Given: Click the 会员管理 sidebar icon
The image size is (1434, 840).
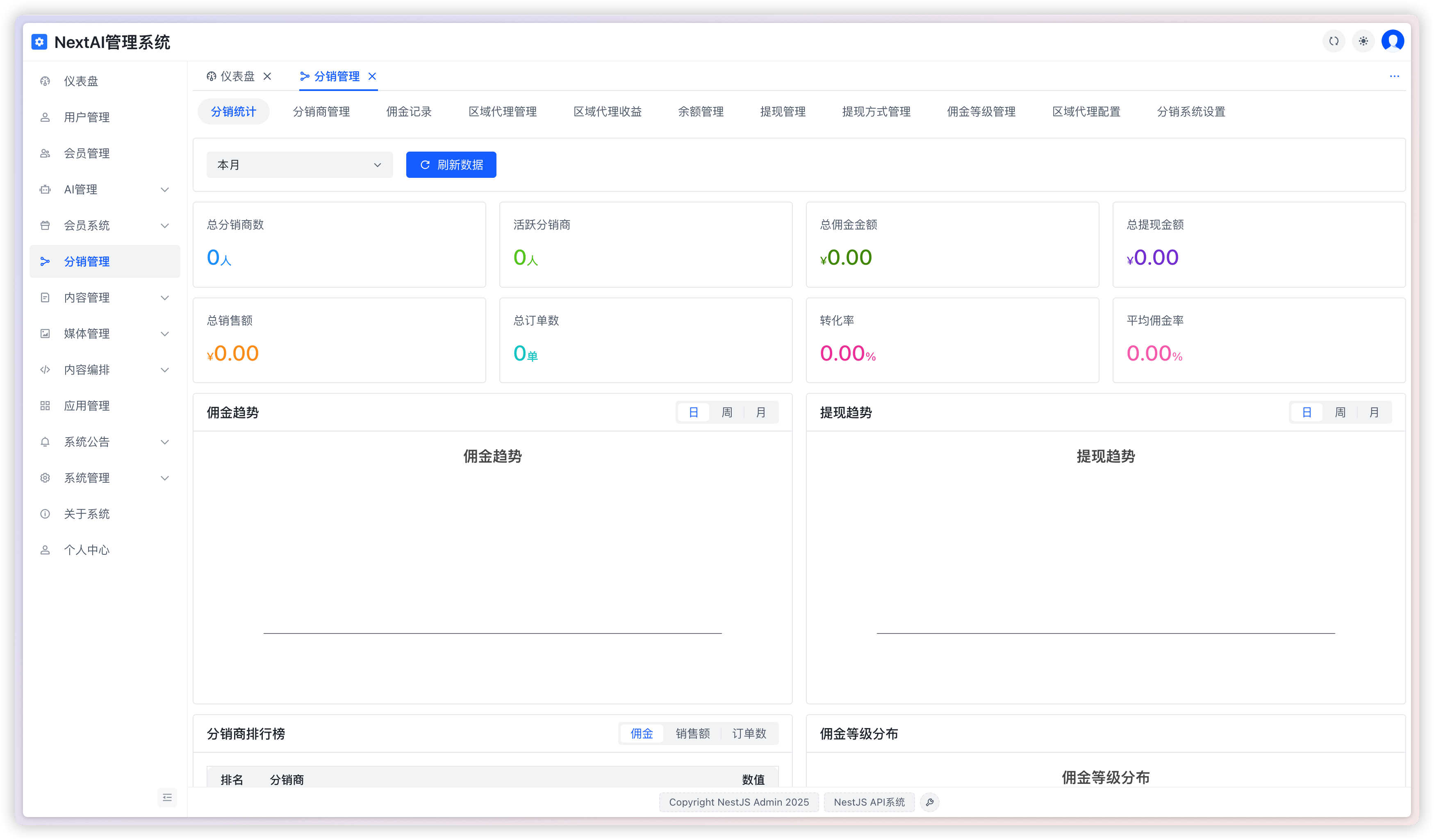Looking at the screenshot, I should tap(45, 154).
